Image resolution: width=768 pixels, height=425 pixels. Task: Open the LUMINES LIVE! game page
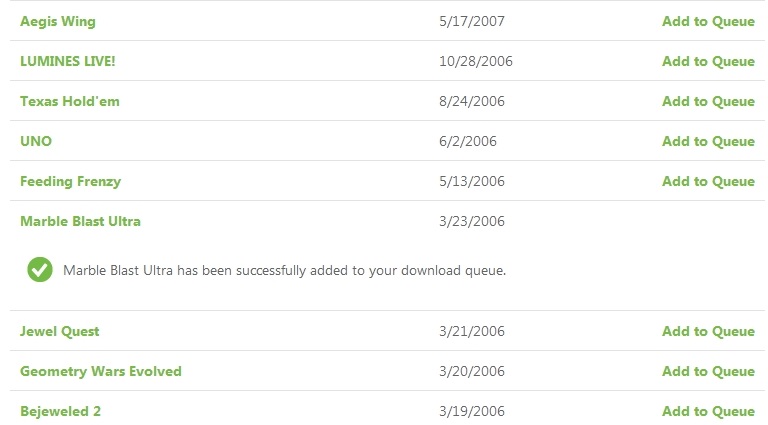68,61
